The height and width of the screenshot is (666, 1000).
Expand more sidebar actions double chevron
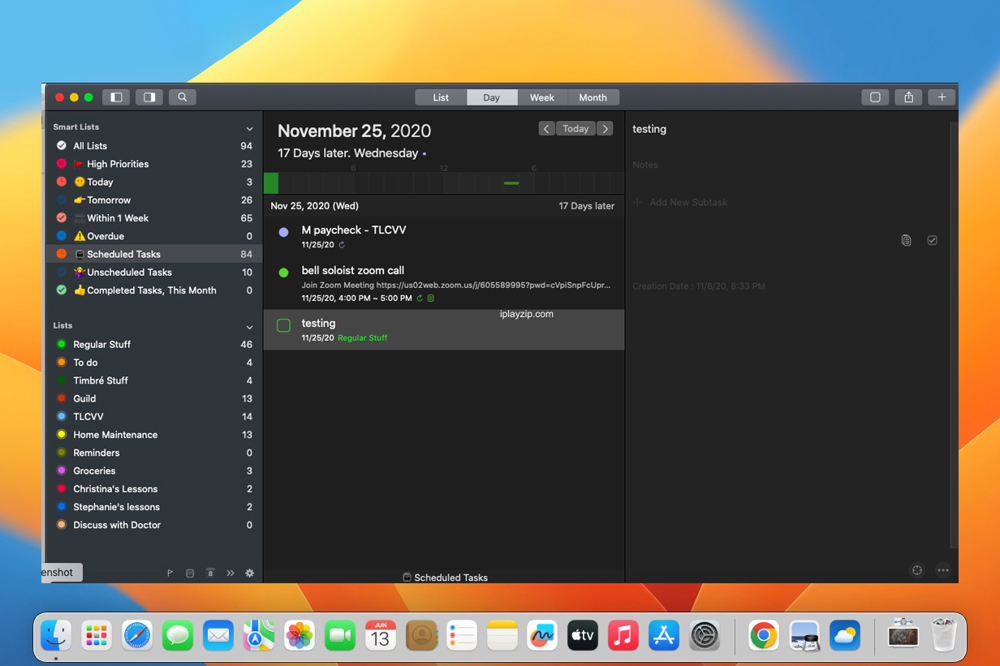point(230,573)
